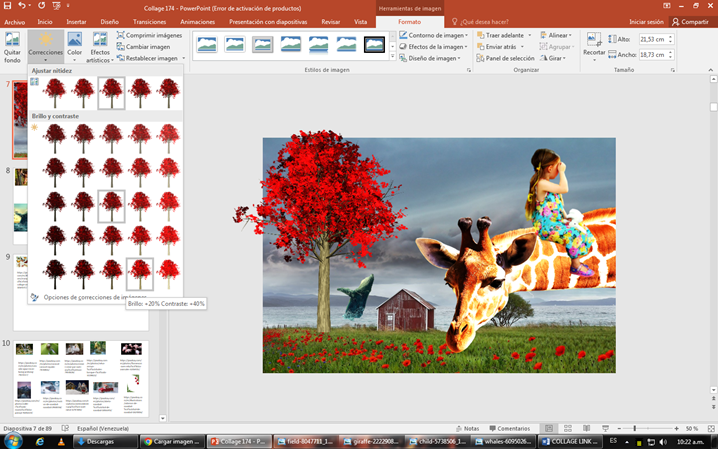Expand Efectos de la imagen dropdown
The height and width of the screenshot is (449, 718).
(x=434, y=47)
